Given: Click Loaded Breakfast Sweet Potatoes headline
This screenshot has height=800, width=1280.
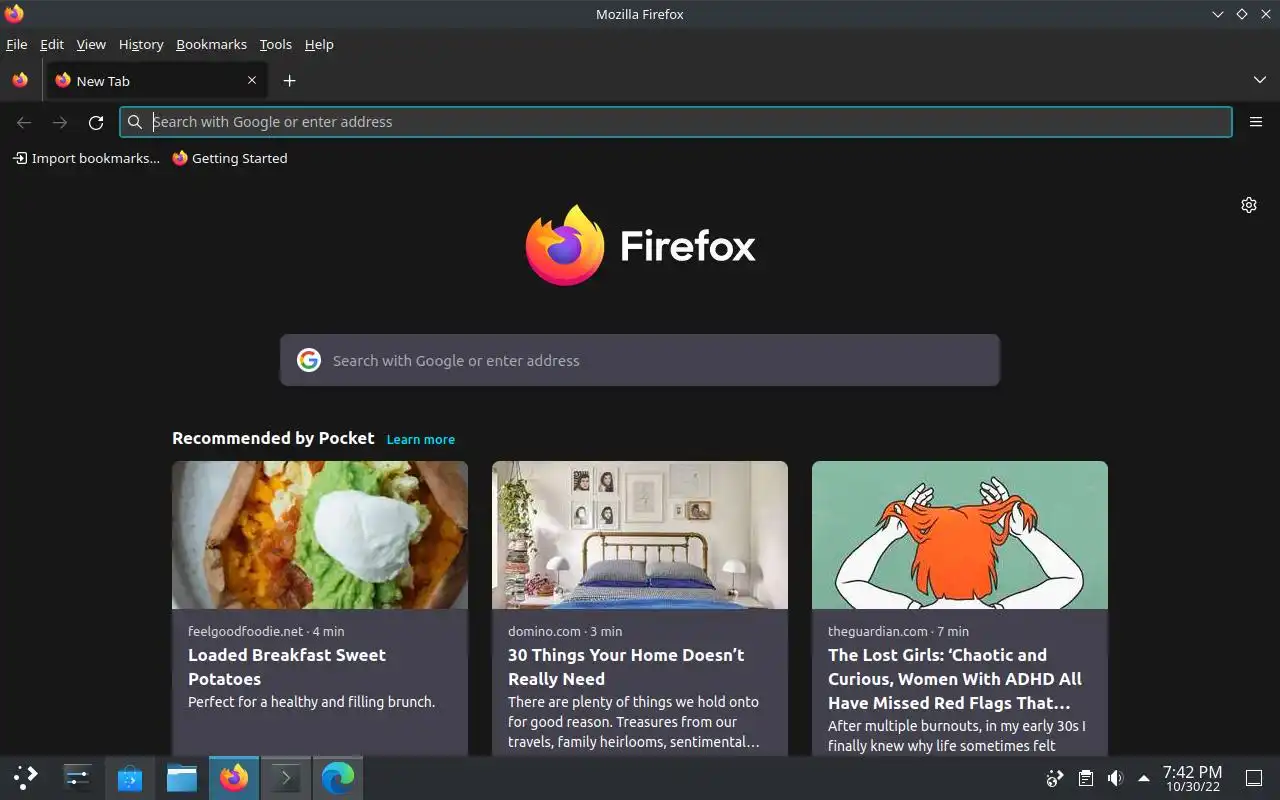Looking at the screenshot, I should (x=287, y=667).
